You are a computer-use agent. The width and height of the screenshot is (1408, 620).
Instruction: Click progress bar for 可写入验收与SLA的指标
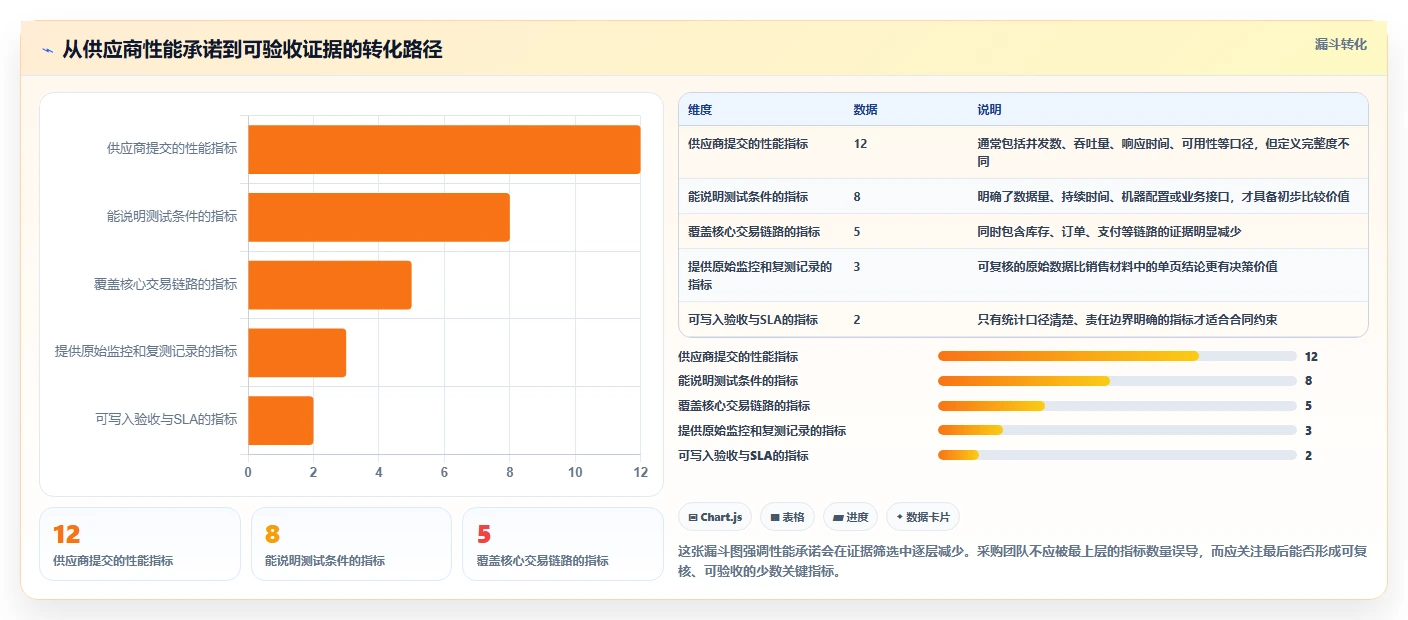coord(1117,455)
